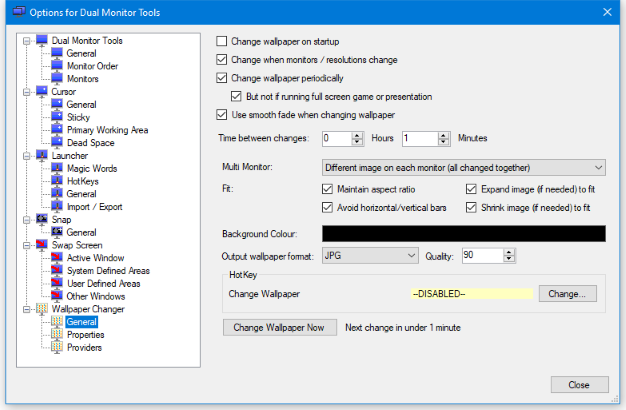This screenshot has width=626, height=410.
Task: Select Monitor Order in the tree
Action: point(92,66)
